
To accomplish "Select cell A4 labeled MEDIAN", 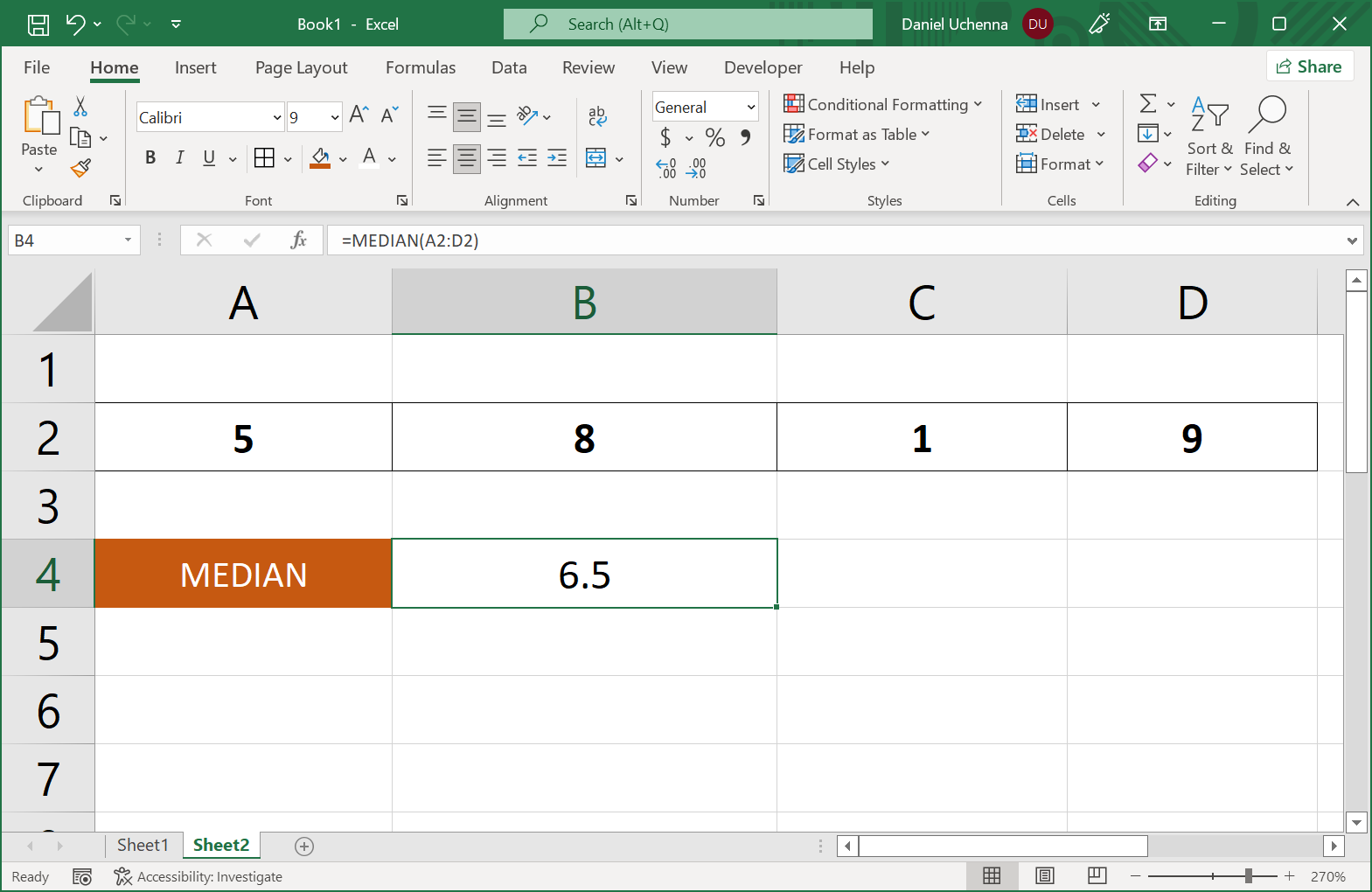I will click(243, 574).
